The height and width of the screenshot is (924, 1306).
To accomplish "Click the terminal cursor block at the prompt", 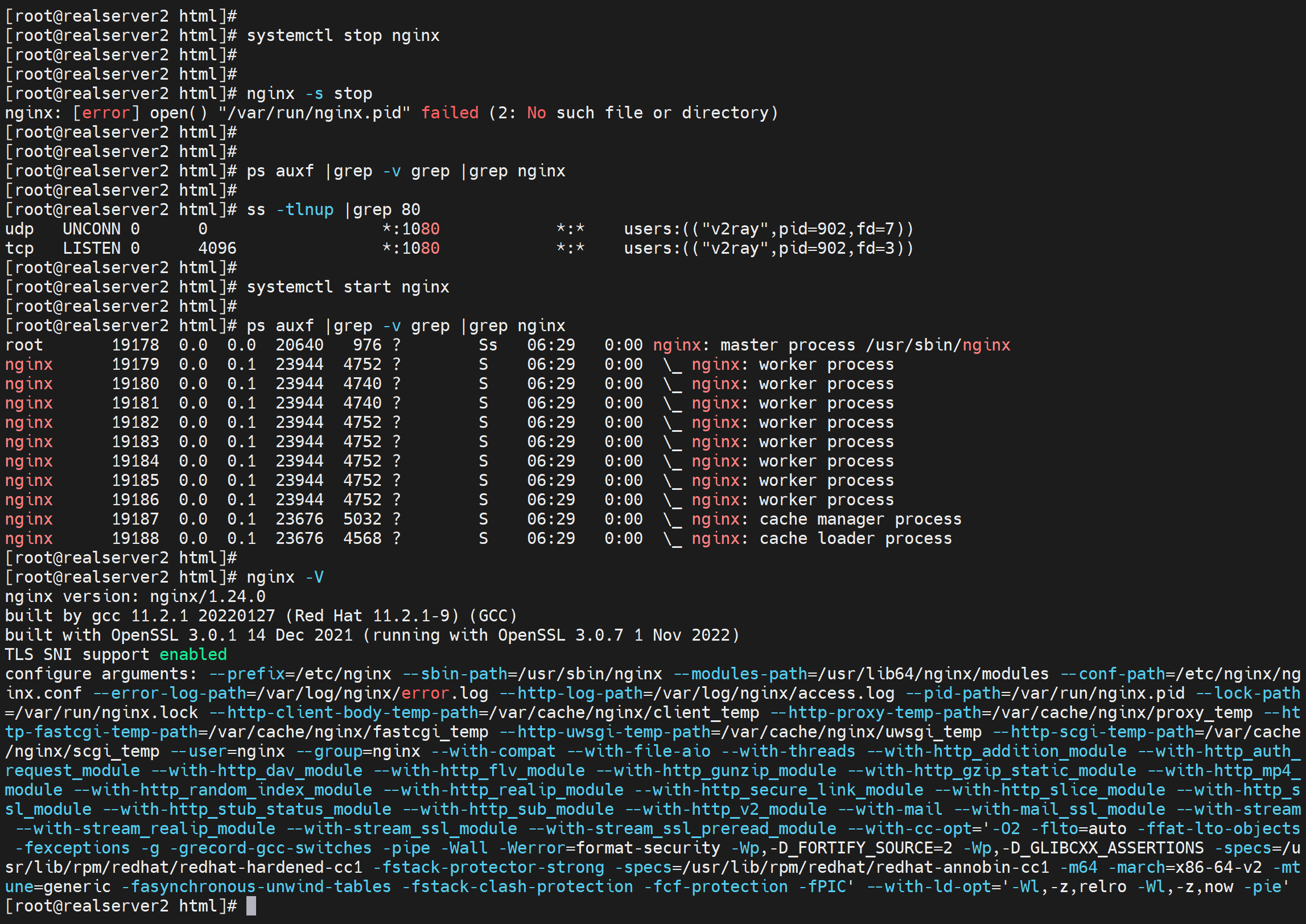I will tap(251, 906).
